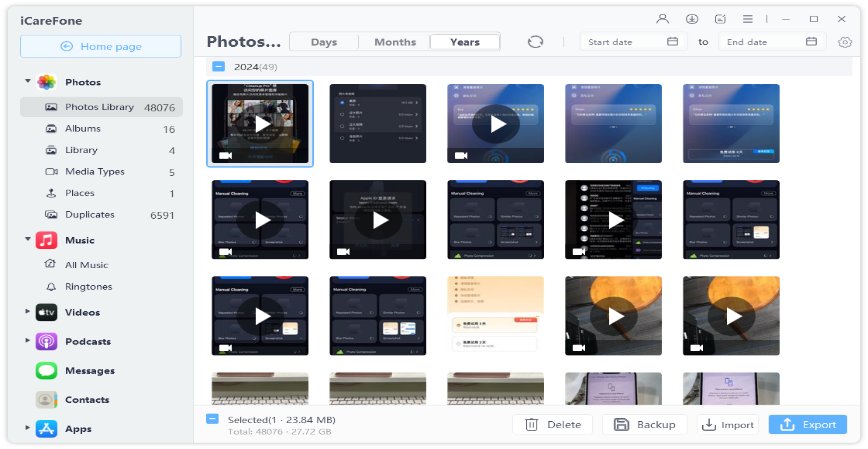Open Contacts in the sidebar
The width and height of the screenshot is (868, 449).
[x=87, y=399]
